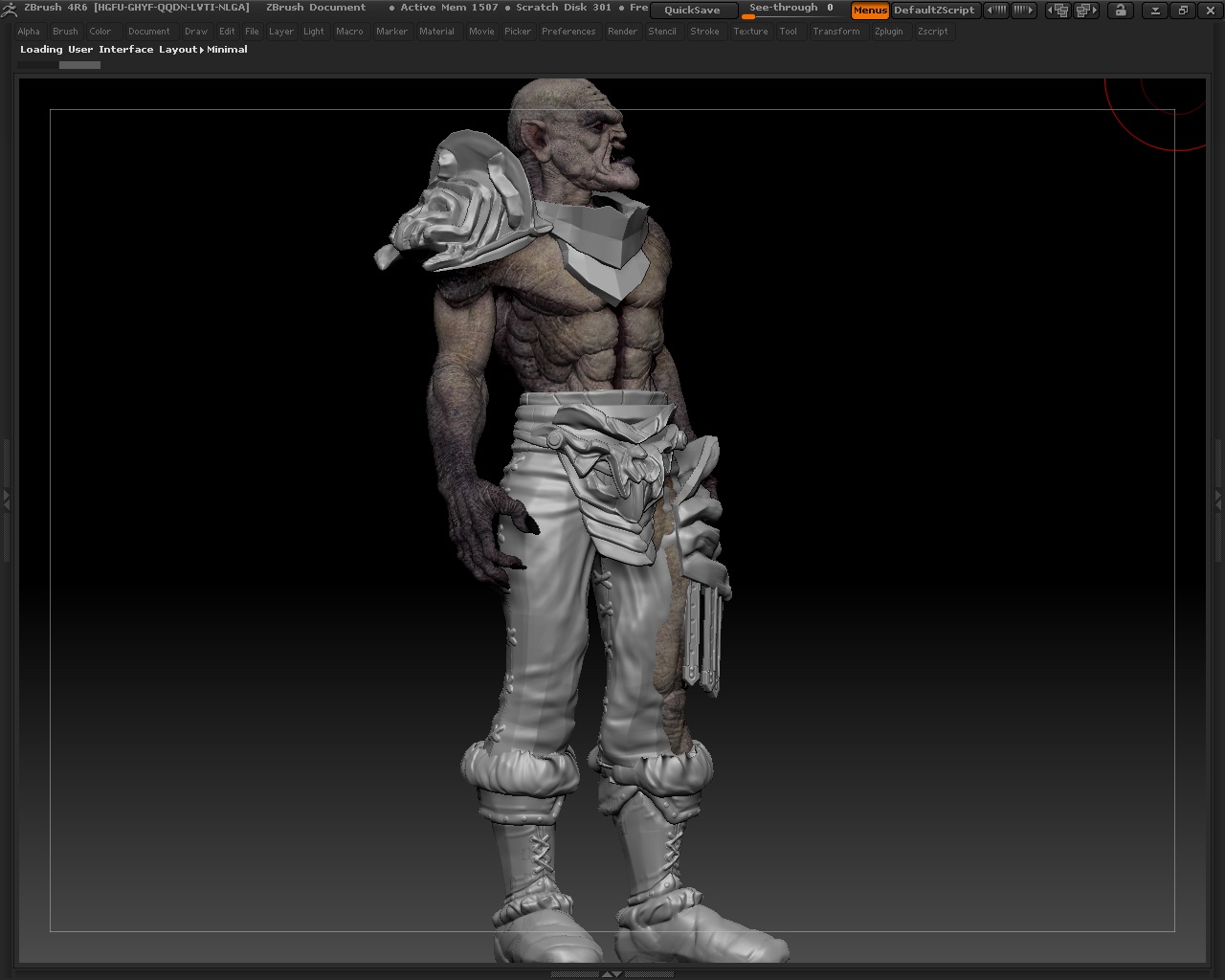Open the Layer menu

click(x=281, y=32)
